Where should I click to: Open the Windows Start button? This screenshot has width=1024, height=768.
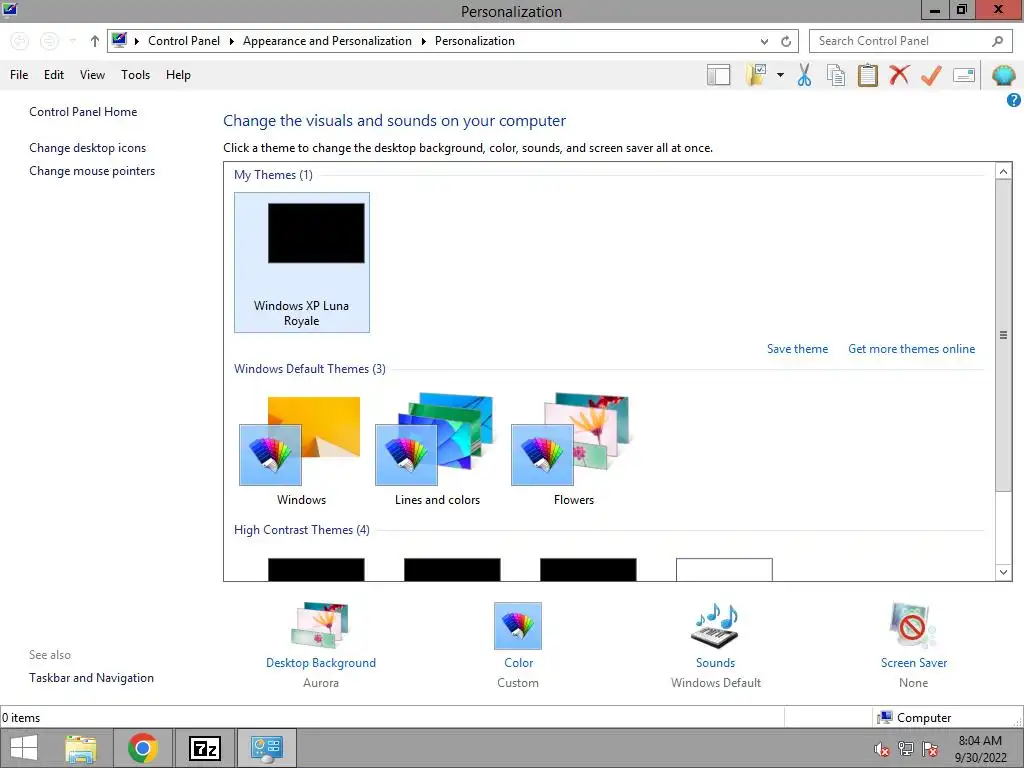click(x=24, y=748)
